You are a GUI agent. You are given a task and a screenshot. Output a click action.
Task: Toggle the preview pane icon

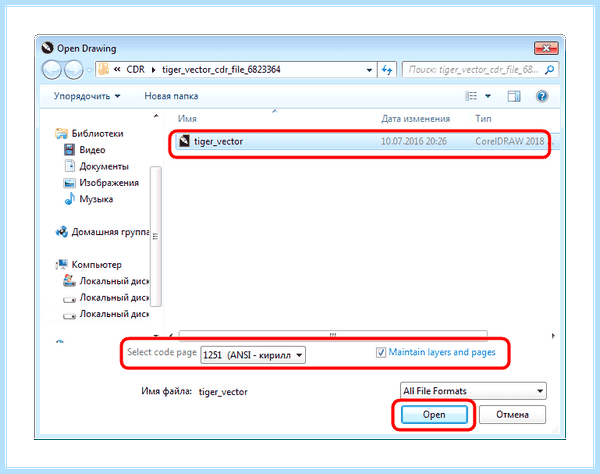coord(514,96)
